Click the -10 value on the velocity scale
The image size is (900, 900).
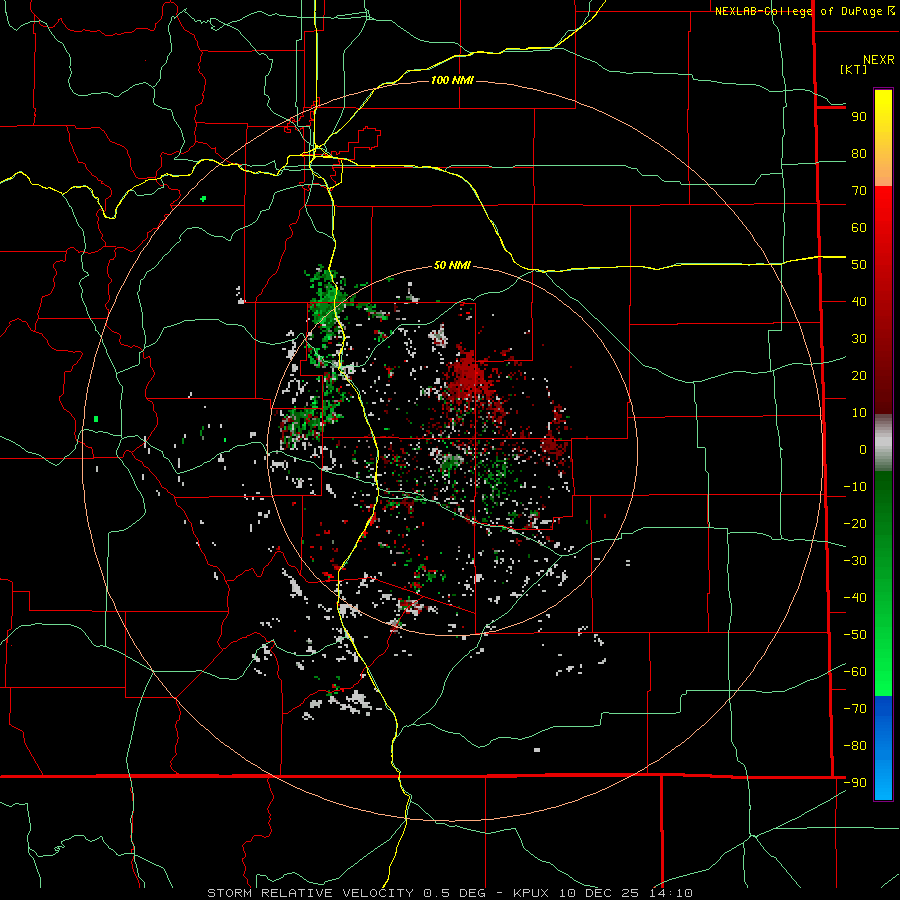(855, 487)
